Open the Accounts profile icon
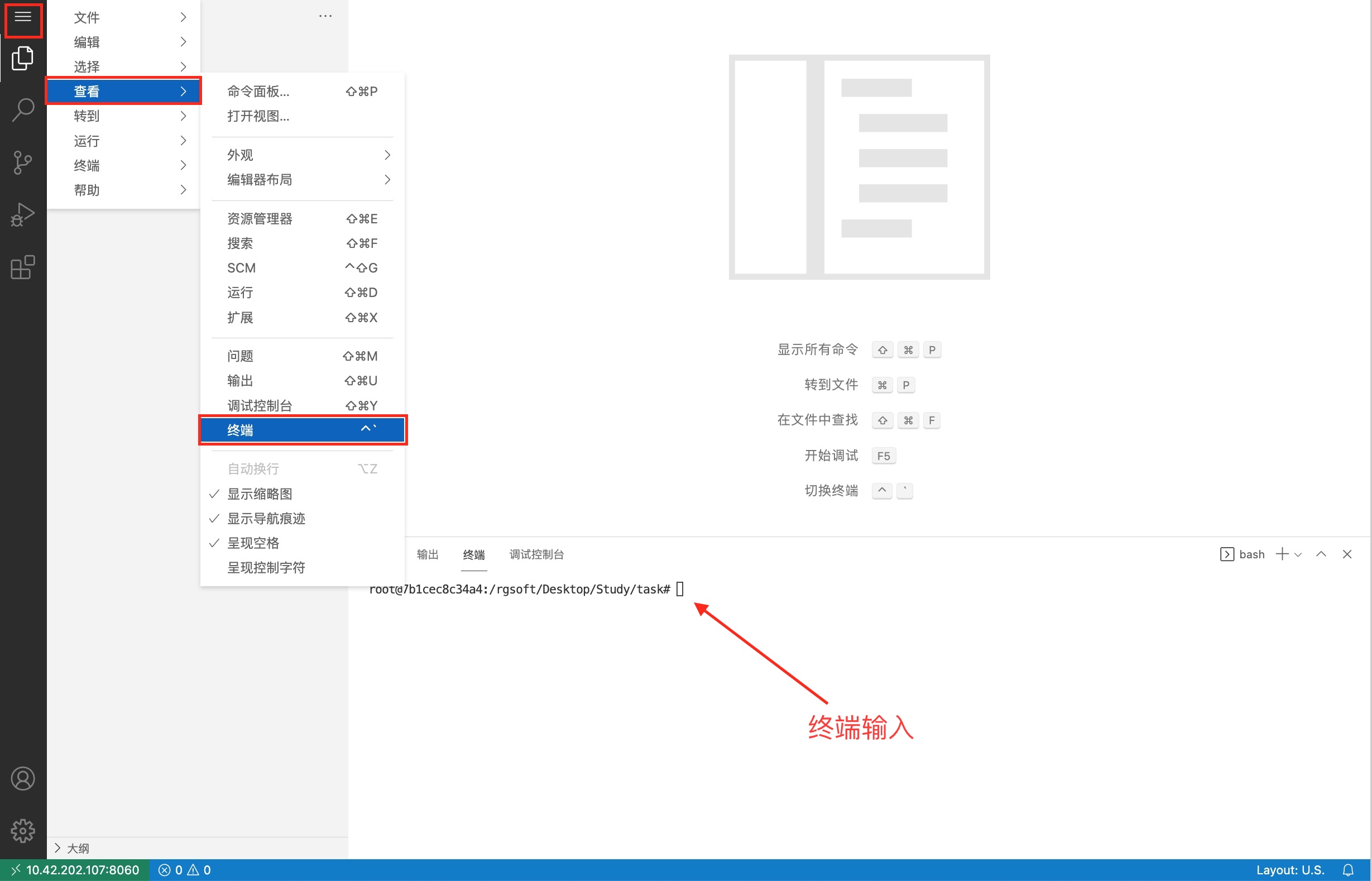Viewport: 1372px width, 881px height. [23, 779]
